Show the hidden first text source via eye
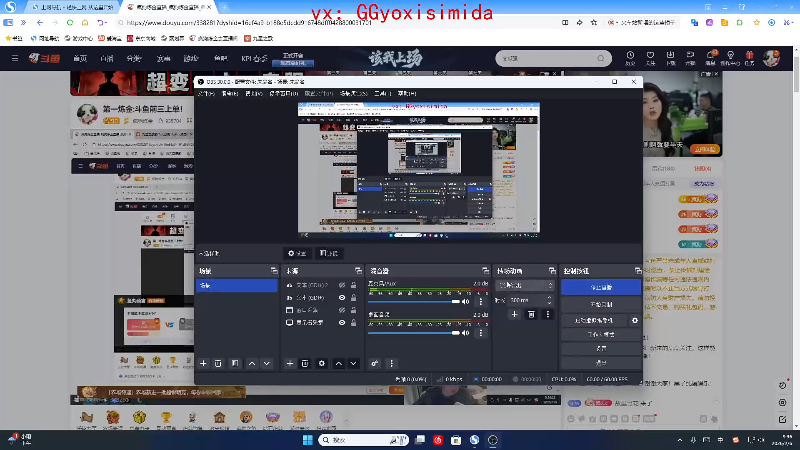 (x=342, y=285)
